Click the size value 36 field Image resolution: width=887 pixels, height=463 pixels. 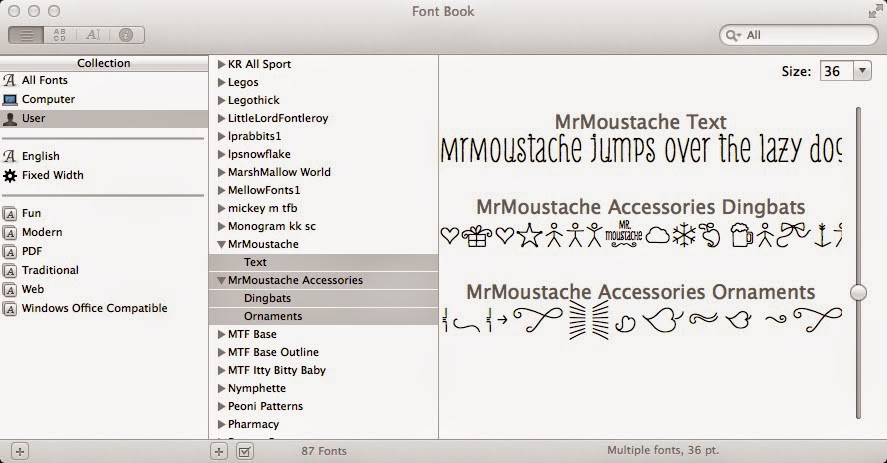click(x=837, y=71)
